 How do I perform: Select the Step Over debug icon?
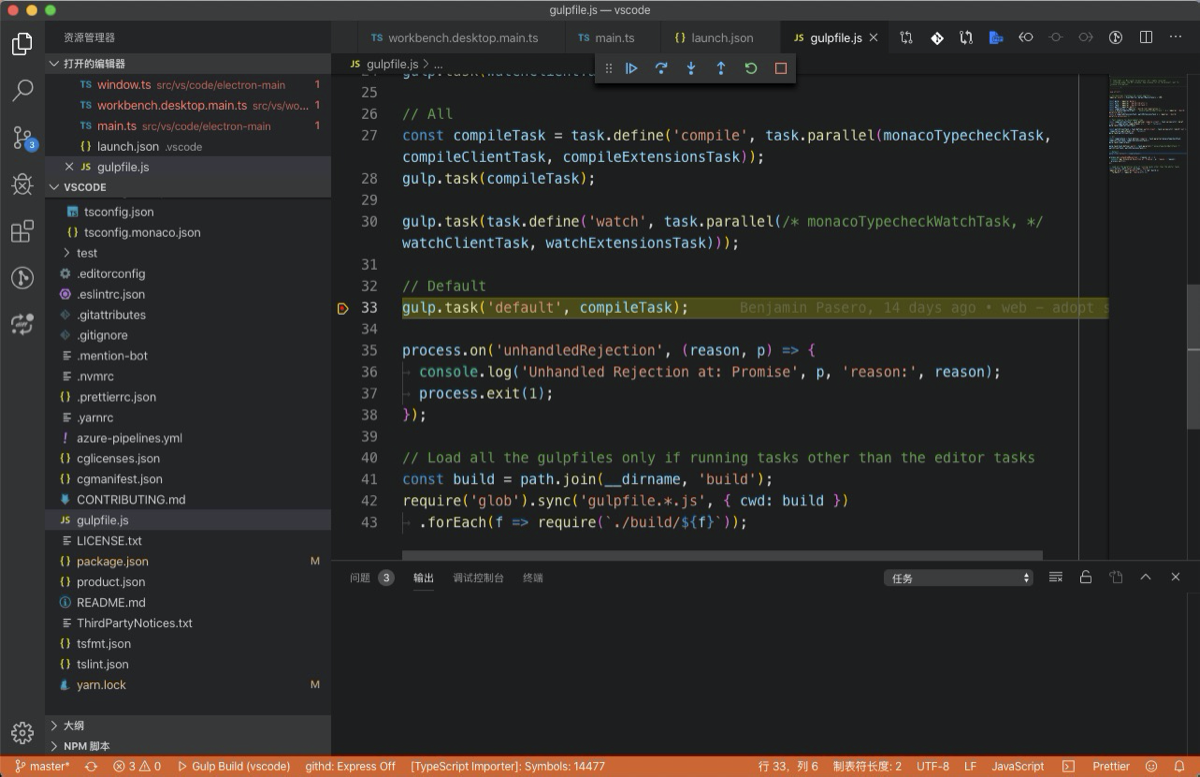pos(661,68)
